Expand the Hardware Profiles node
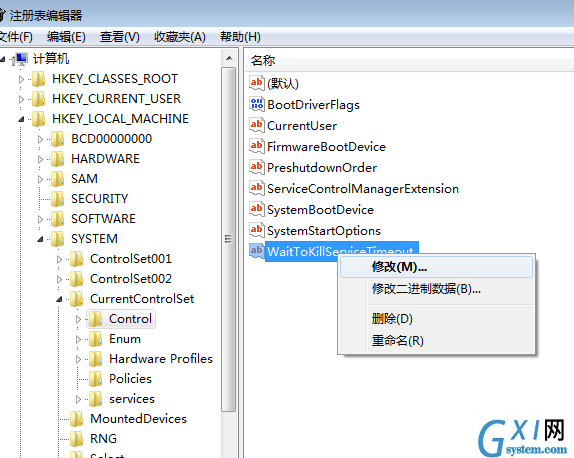Viewport: 574px width, 458px height. (78, 359)
